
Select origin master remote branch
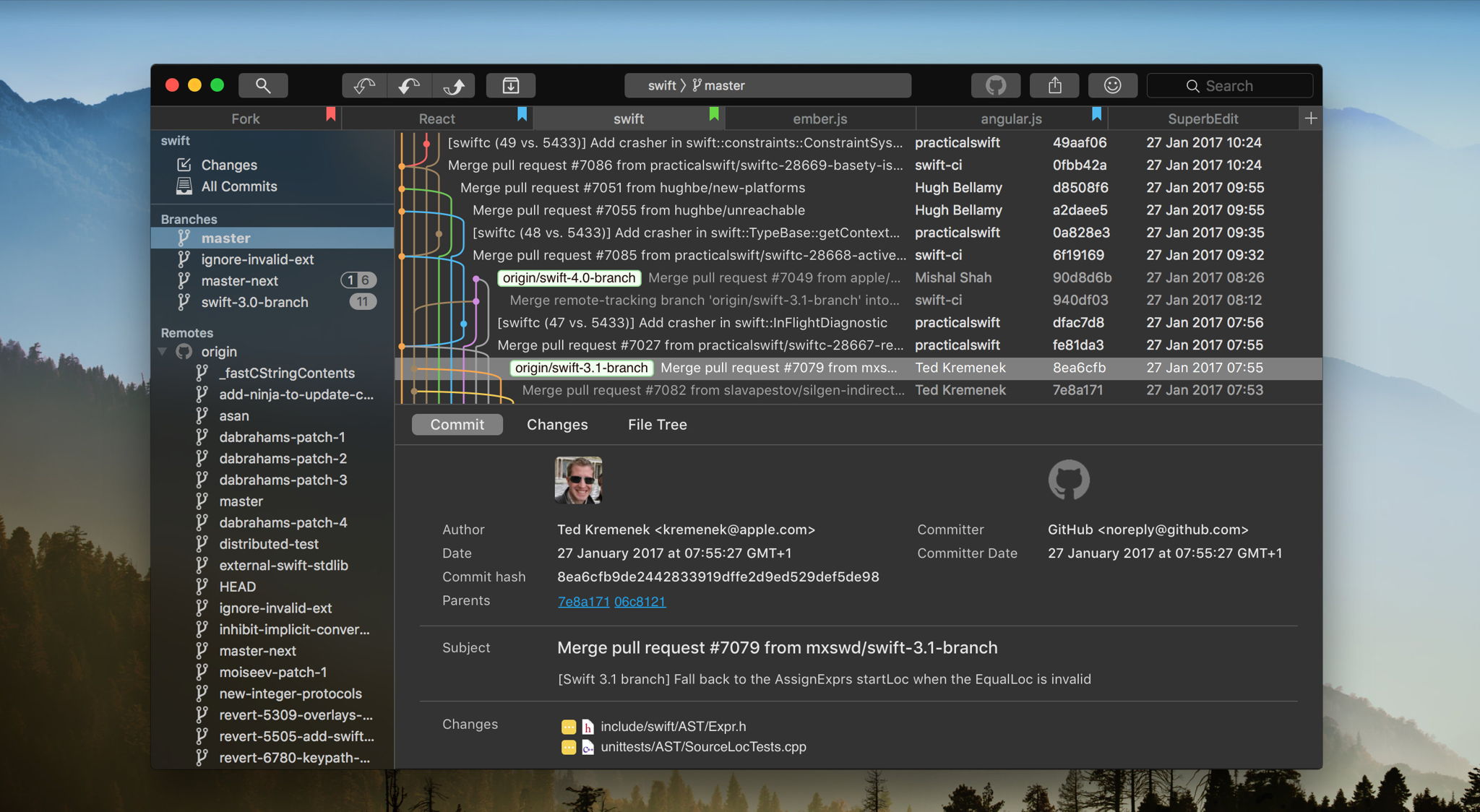pyautogui.click(x=241, y=501)
